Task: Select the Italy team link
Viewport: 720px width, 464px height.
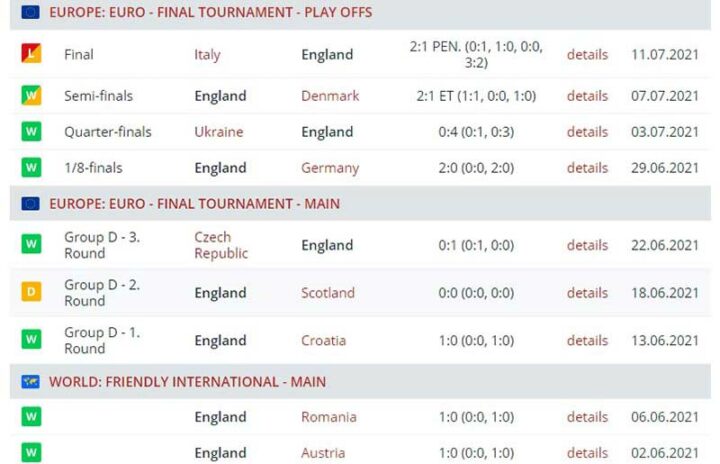Action: [207, 55]
